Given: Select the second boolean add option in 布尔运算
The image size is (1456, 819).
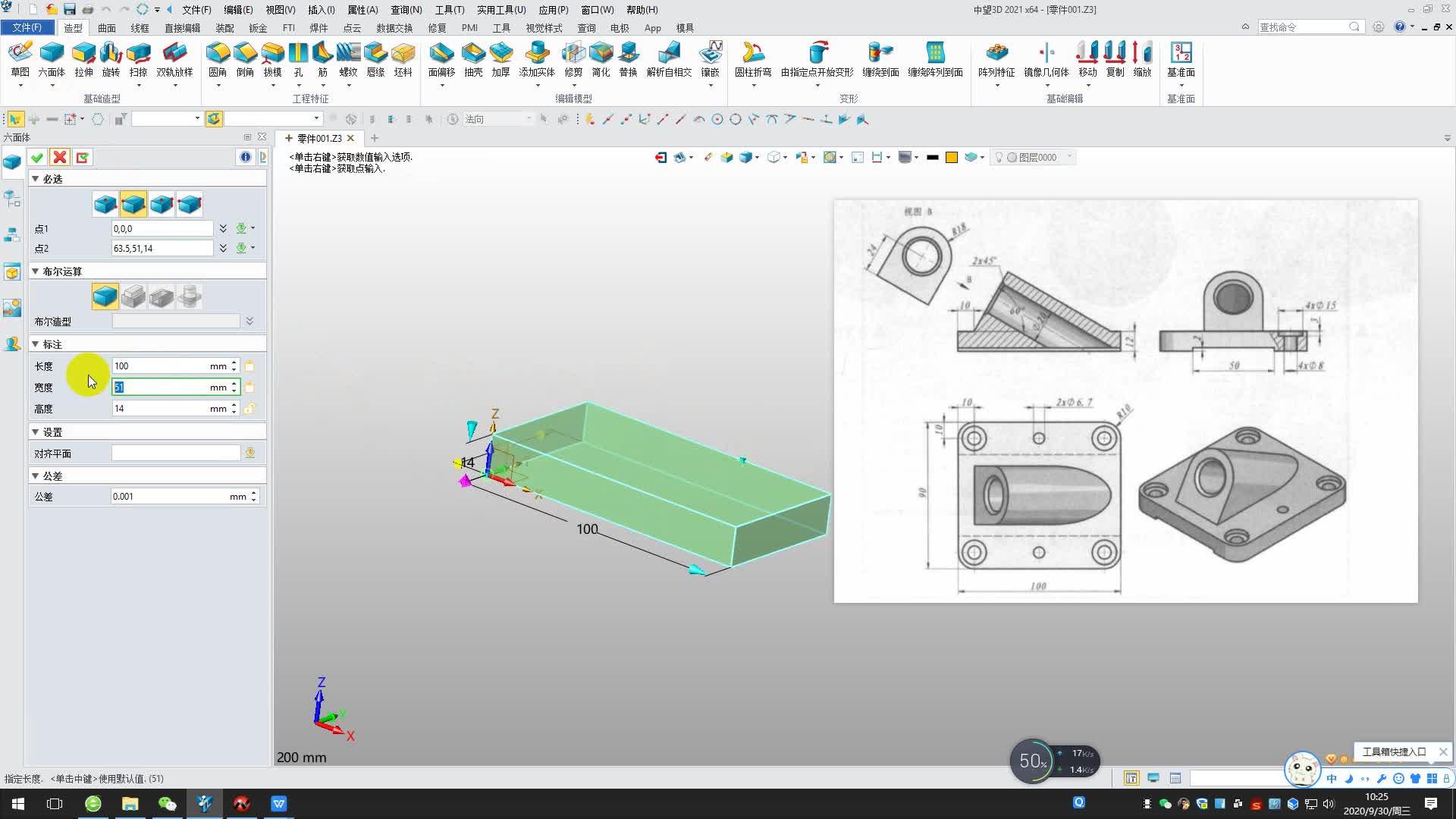Looking at the screenshot, I should (x=133, y=296).
